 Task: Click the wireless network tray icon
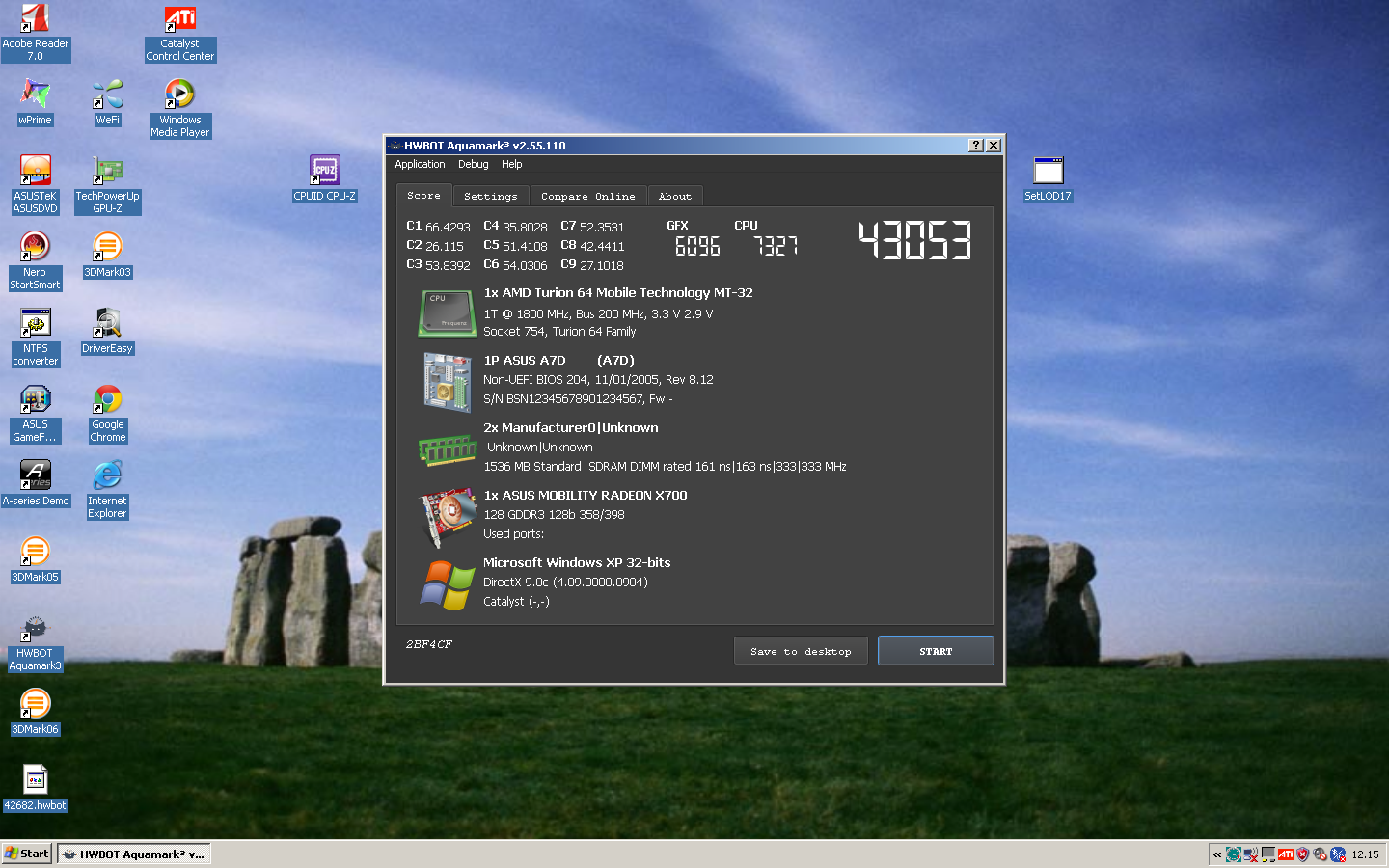coord(1250,854)
